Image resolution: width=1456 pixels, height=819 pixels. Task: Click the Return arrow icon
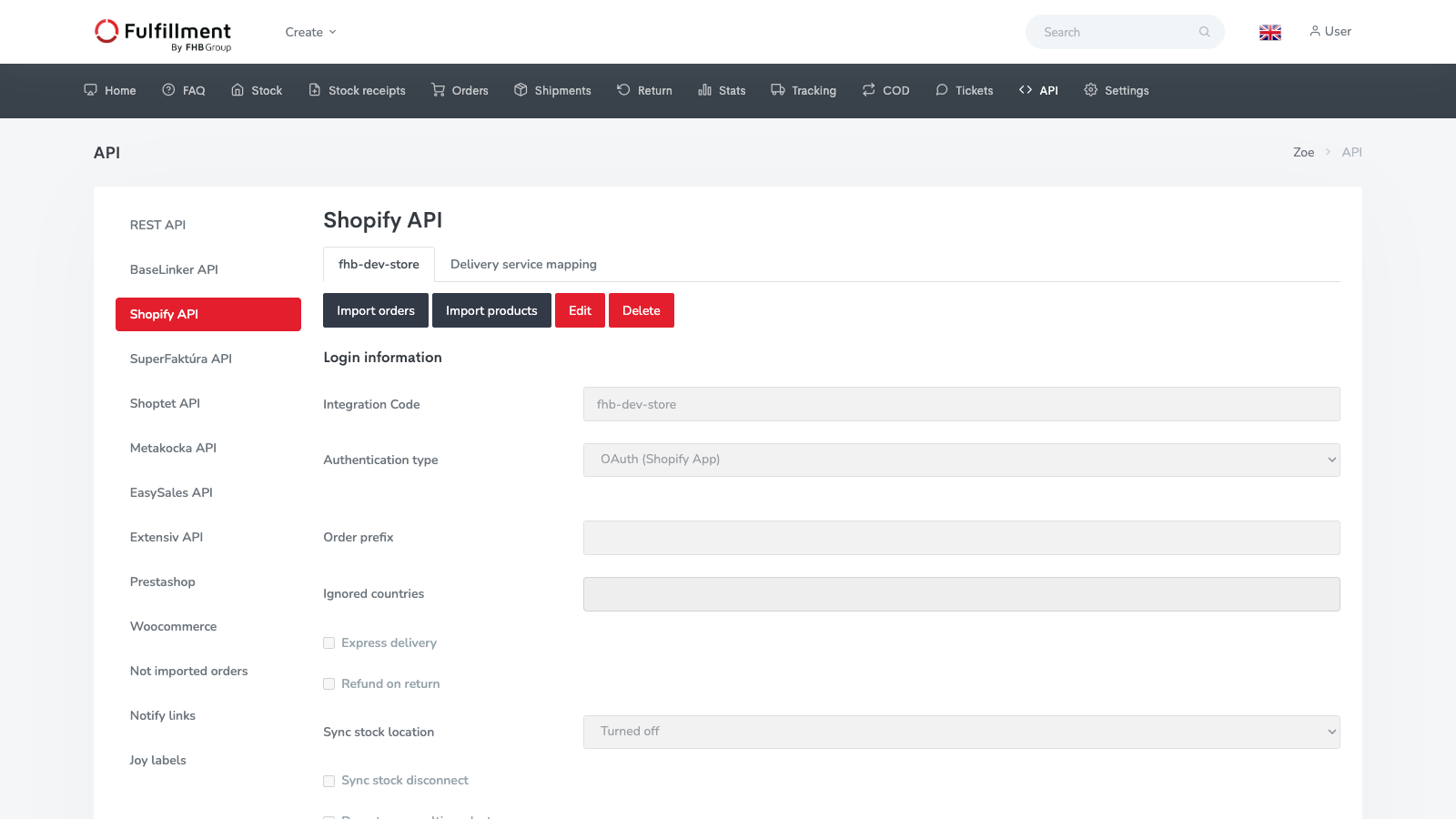click(x=623, y=90)
